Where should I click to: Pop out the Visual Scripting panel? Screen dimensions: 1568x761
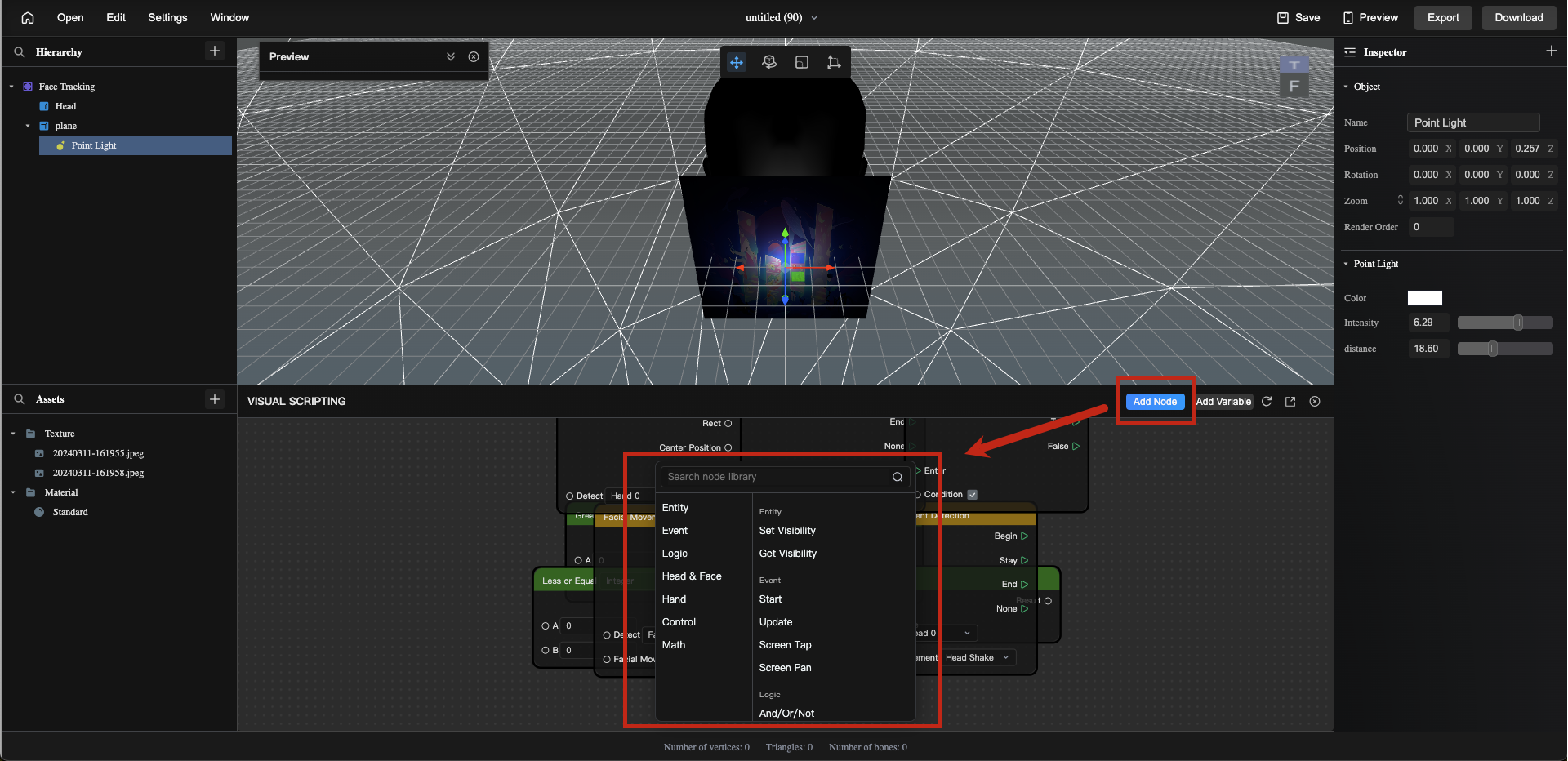click(x=1290, y=401)
